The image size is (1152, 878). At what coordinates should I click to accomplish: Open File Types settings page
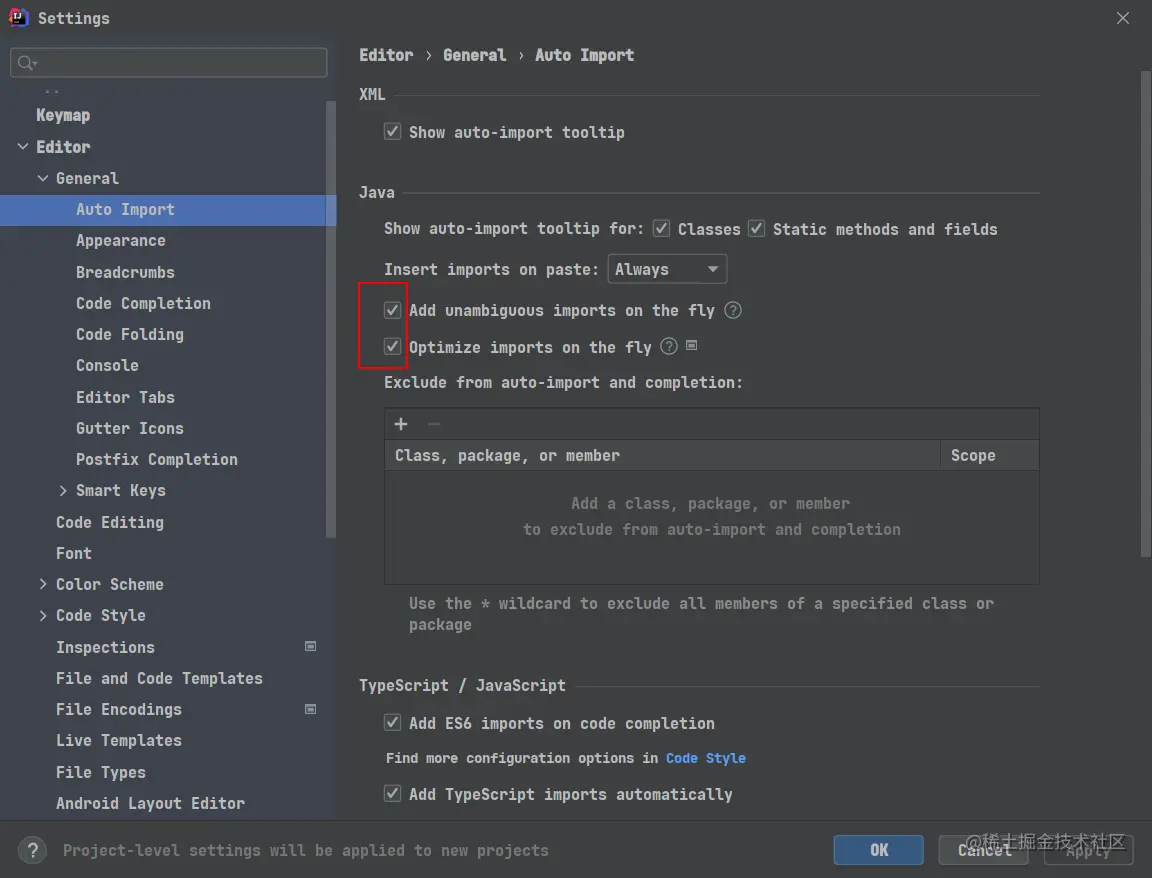pyautogui.click(x=101, y=772)
